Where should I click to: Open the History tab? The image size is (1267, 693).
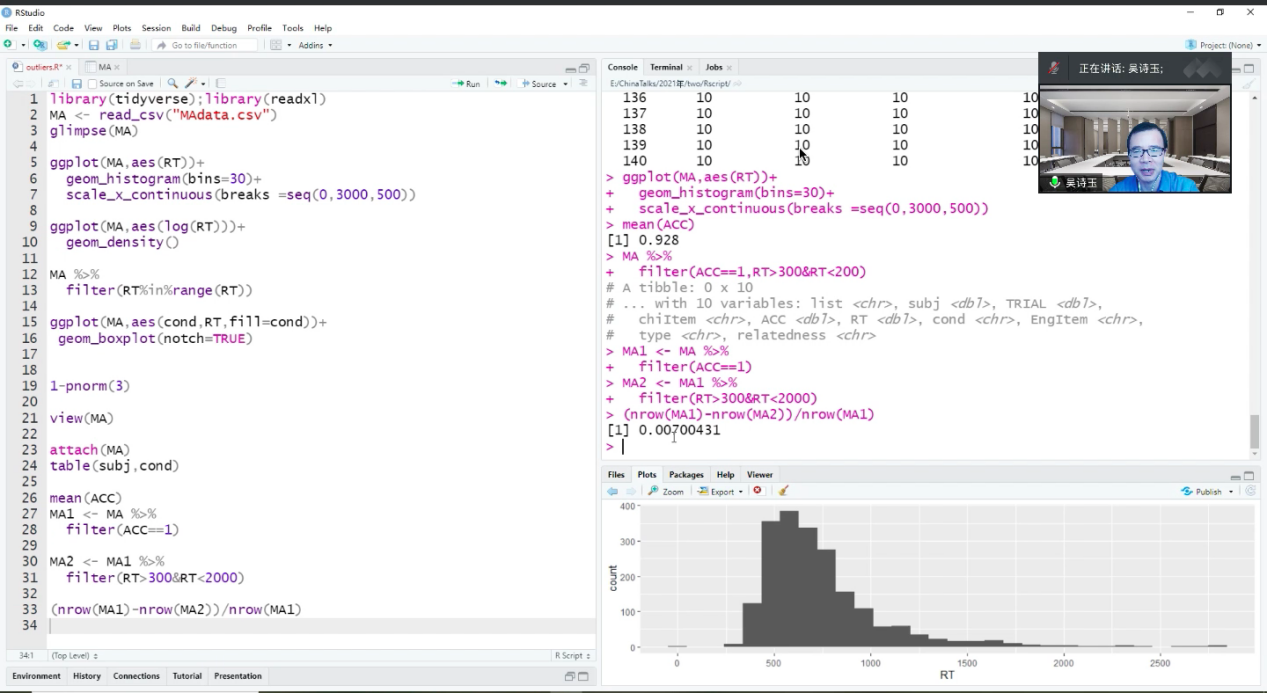pyautogui.click(x=87, y=676)
